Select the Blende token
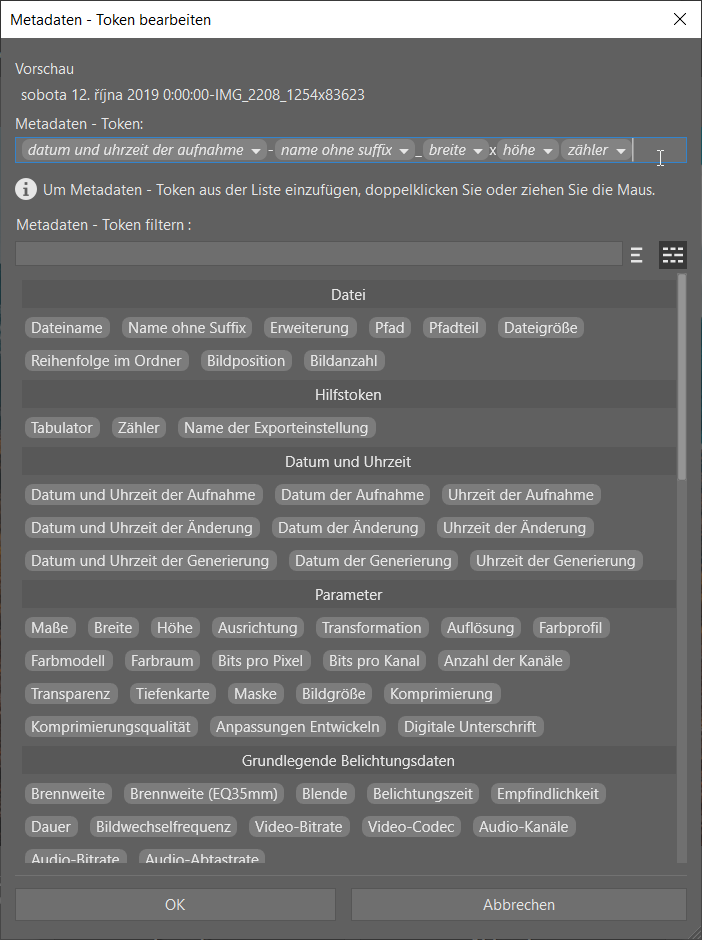The height and width of the screenshot is (940, 702). click(325, 793)
